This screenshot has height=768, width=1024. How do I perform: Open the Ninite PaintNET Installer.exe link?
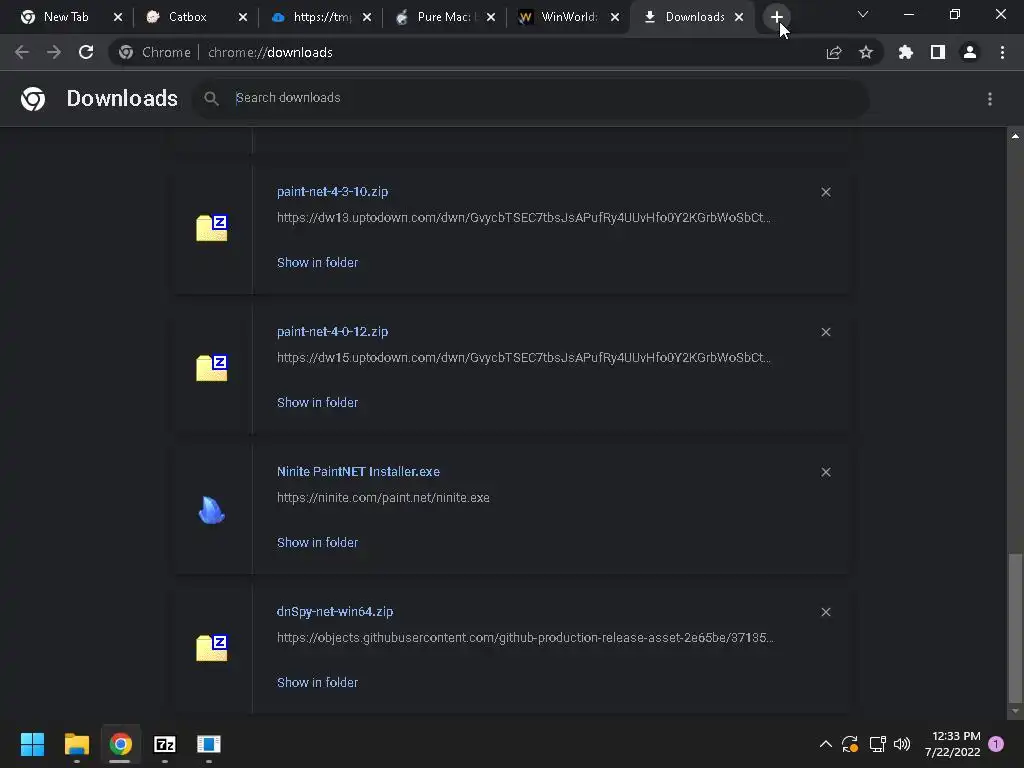[x=358, y=472]
